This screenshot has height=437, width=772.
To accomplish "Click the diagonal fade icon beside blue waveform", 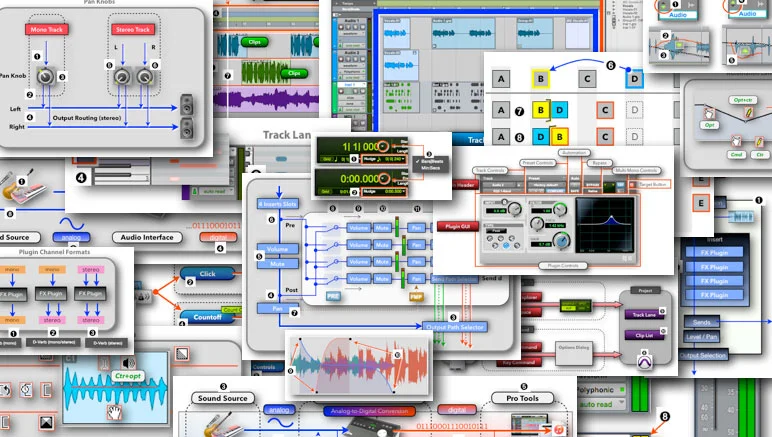I will pyautogui.click(x=182, y=354).
